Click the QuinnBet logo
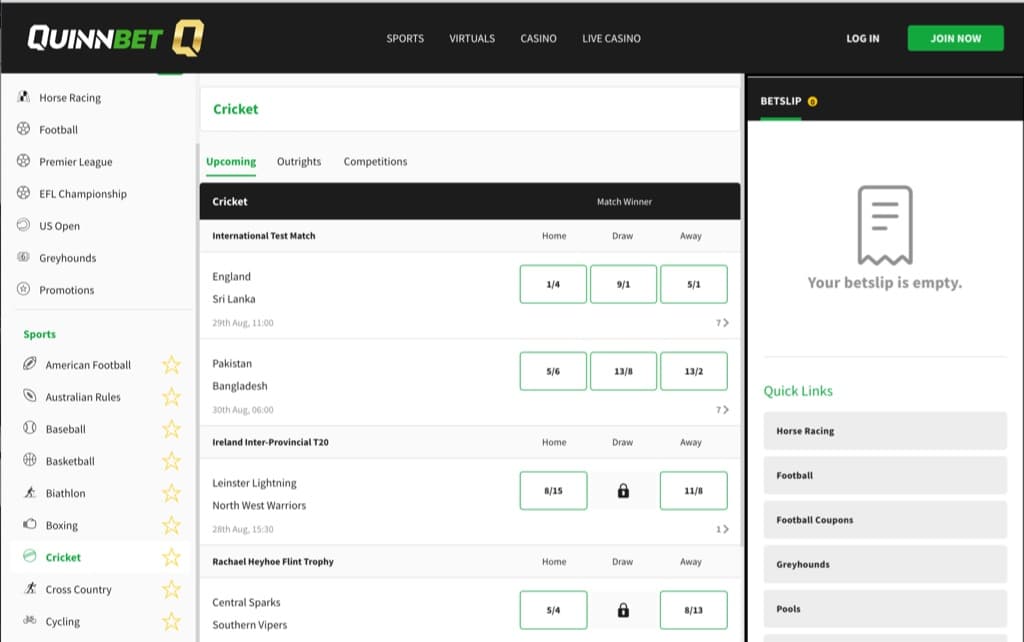The image size is (1024, 642). (116, 38)
